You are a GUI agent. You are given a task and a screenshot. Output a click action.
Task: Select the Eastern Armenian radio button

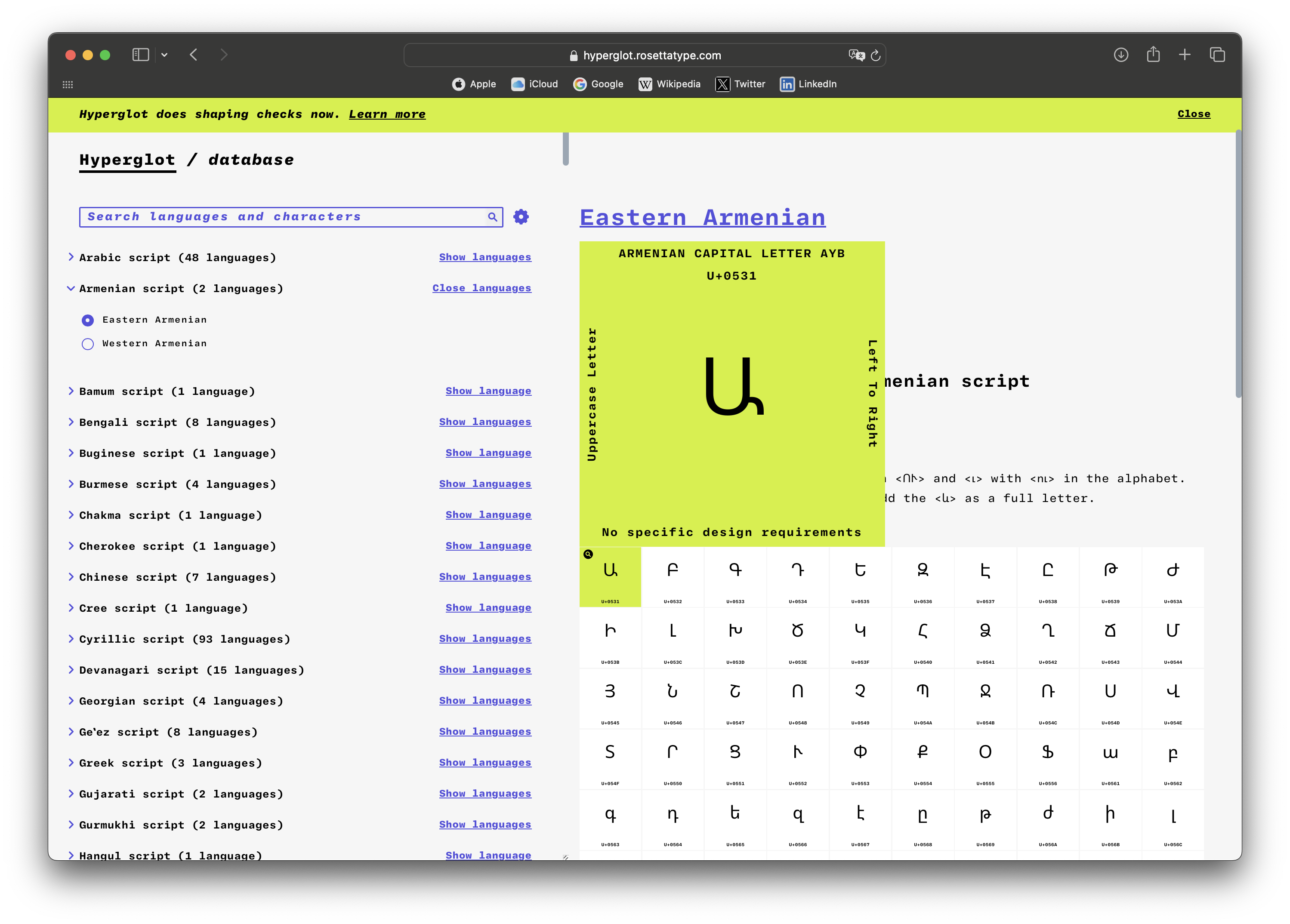88,320
